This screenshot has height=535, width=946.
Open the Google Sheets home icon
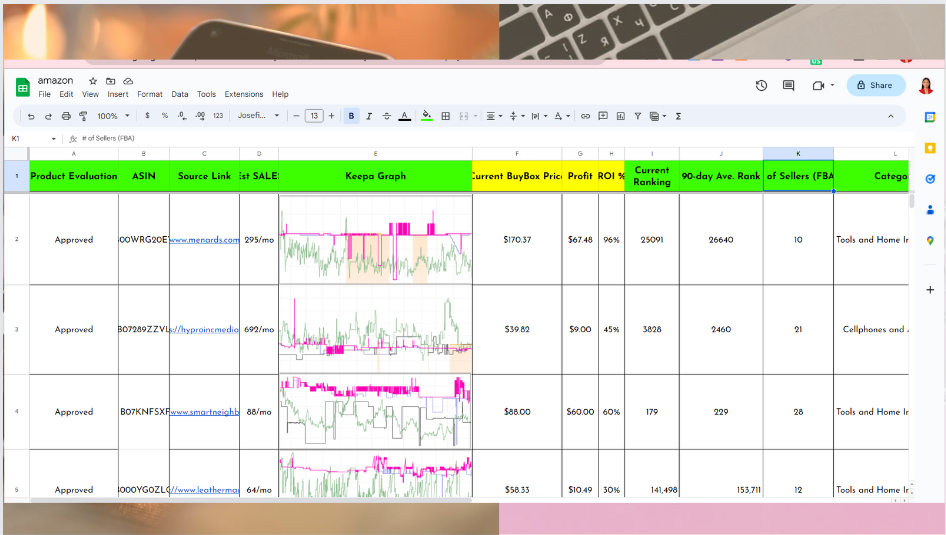pyautogui.click(x=22, y=87)
